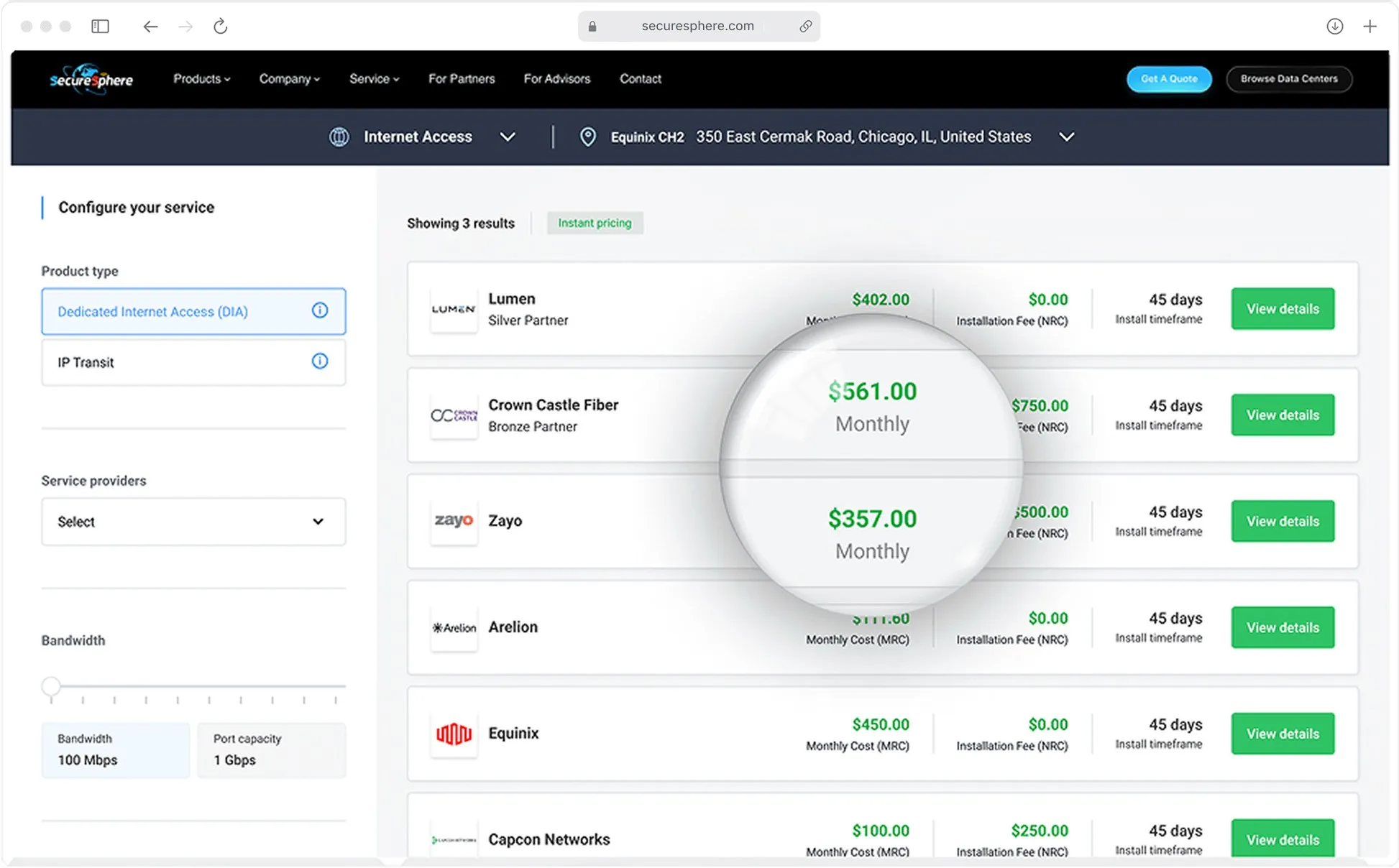Open the Service providers Select dropdown
1399x868 pixels.
pos(193,522)
